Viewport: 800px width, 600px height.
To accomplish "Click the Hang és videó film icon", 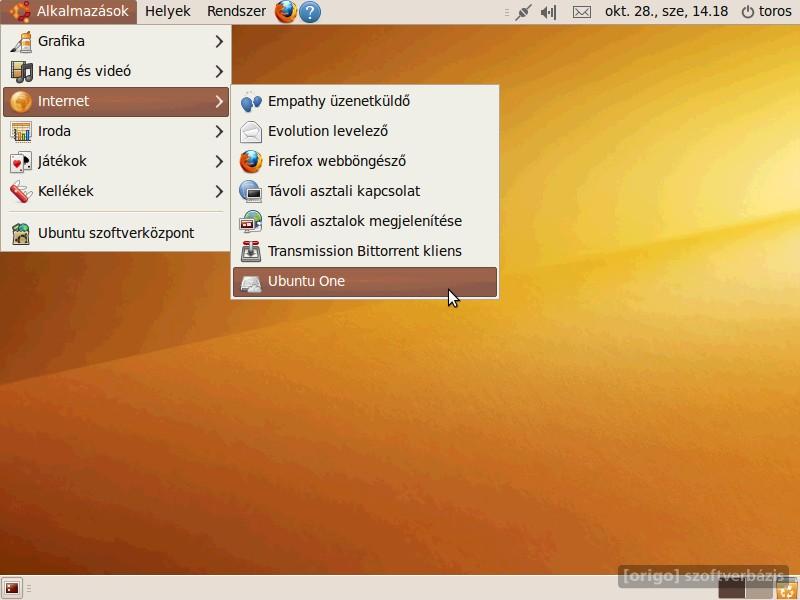I will point(21,71).
